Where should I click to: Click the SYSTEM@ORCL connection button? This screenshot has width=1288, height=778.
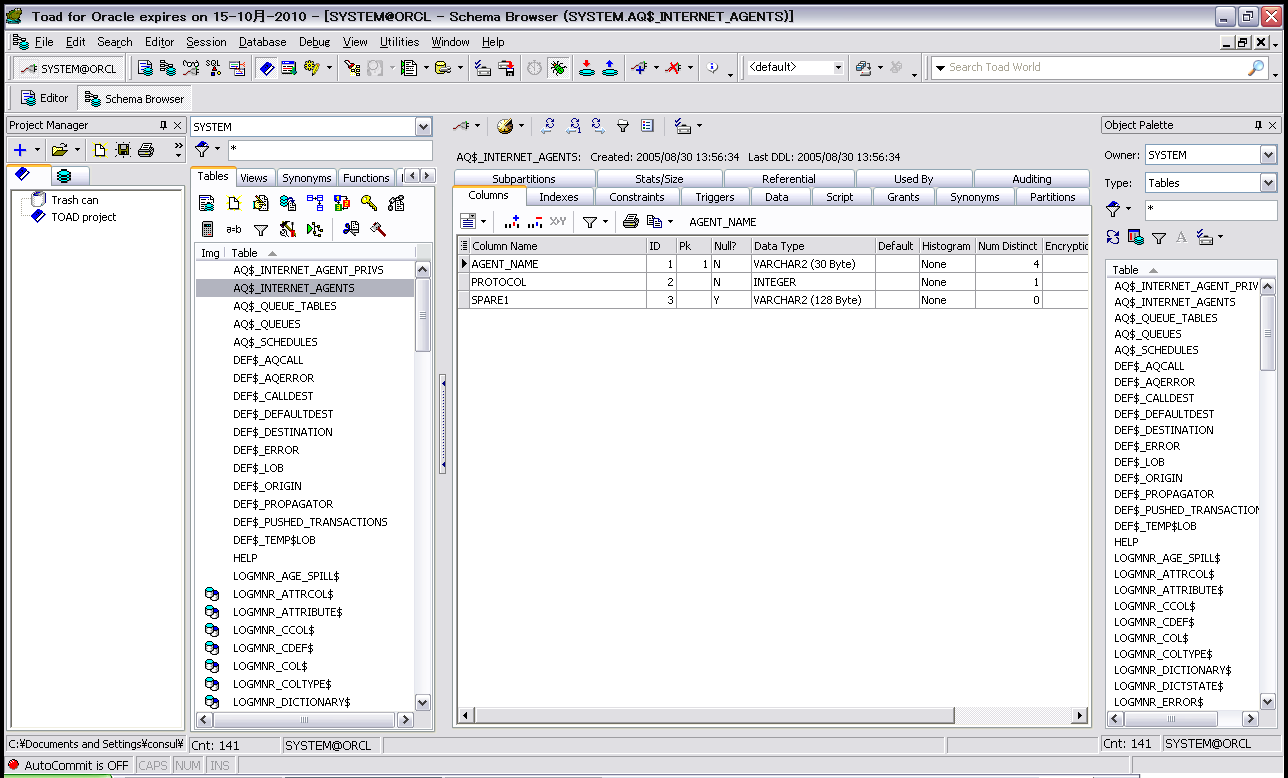pyautogui.click(x=68, y=68)
